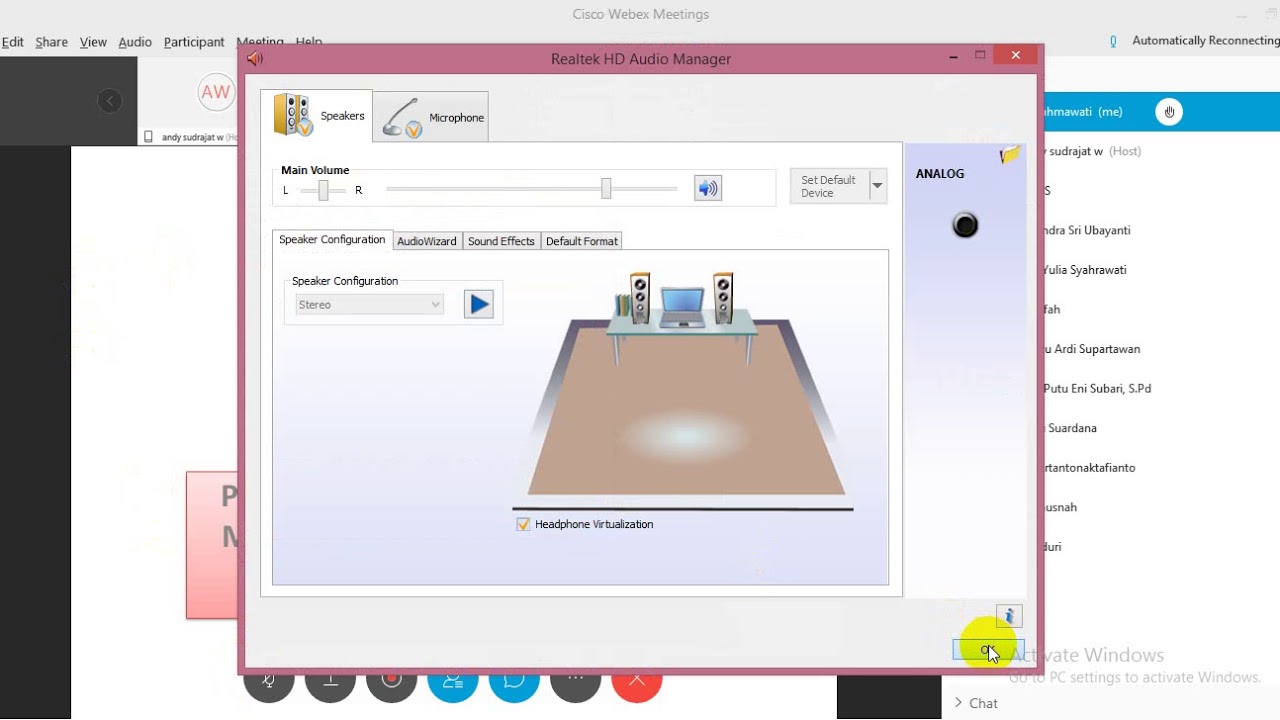Viewport: 1280px width, 720px height.
Task: Click the AW host avatar in Webex
Action: point(215,92)
